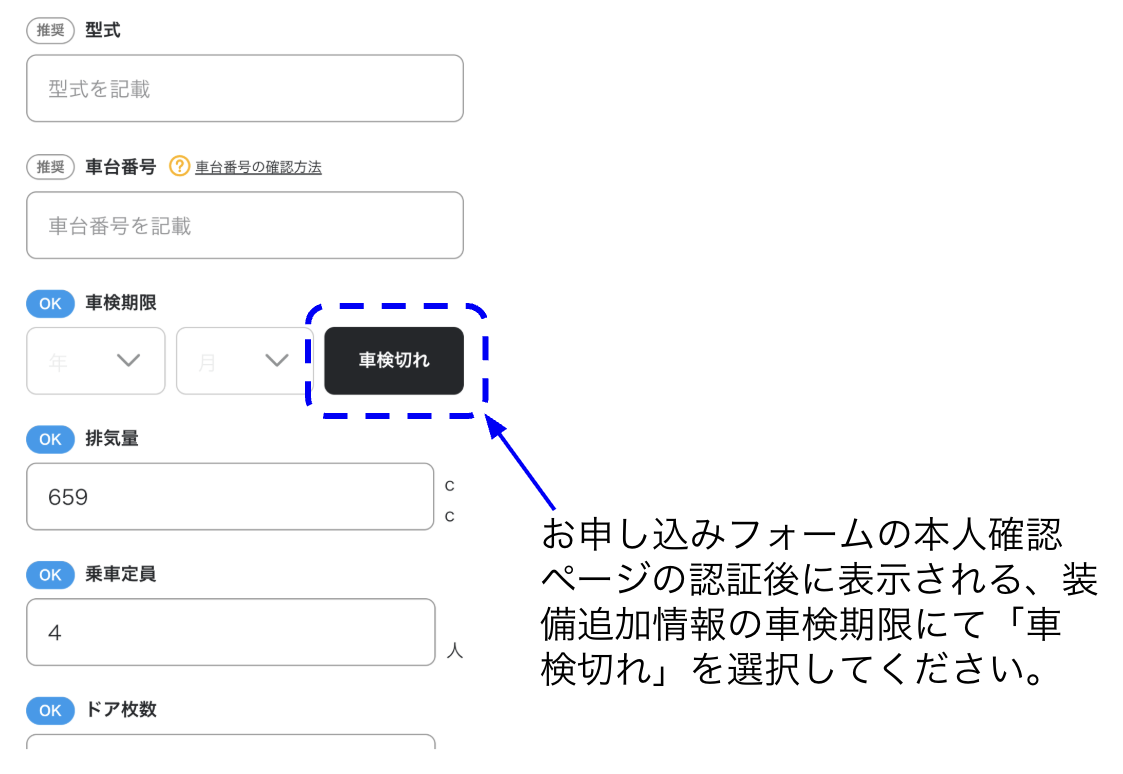Screen dimensions: 1123x774
Task: Click the 型式 input field
Action: (x=245, y=89)
